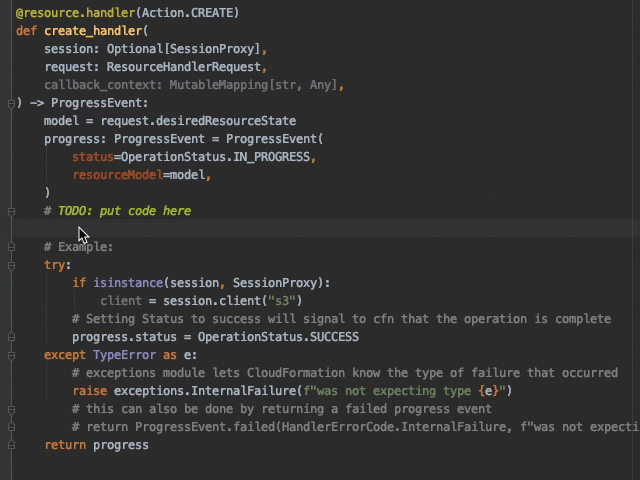Click 'exceptions.InternalFailure' call

pyautogui.click(x=205, y=391)
